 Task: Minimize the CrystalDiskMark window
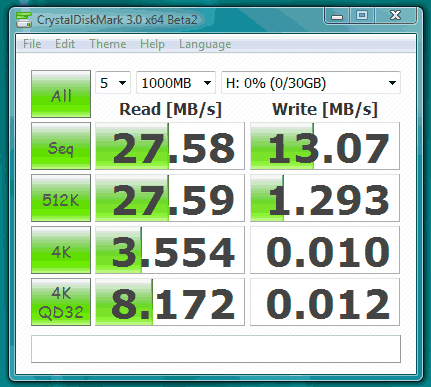pyautogui.click(x=337, y=16)
